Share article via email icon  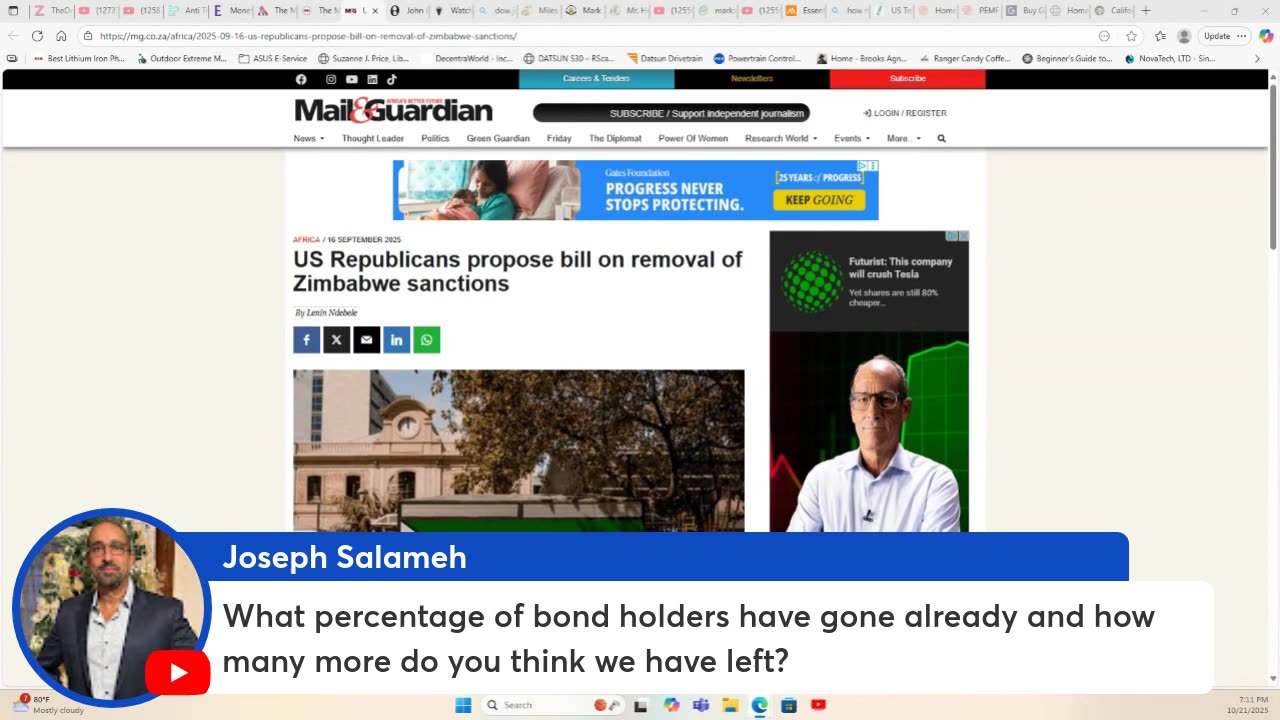(x=366, y=340)
